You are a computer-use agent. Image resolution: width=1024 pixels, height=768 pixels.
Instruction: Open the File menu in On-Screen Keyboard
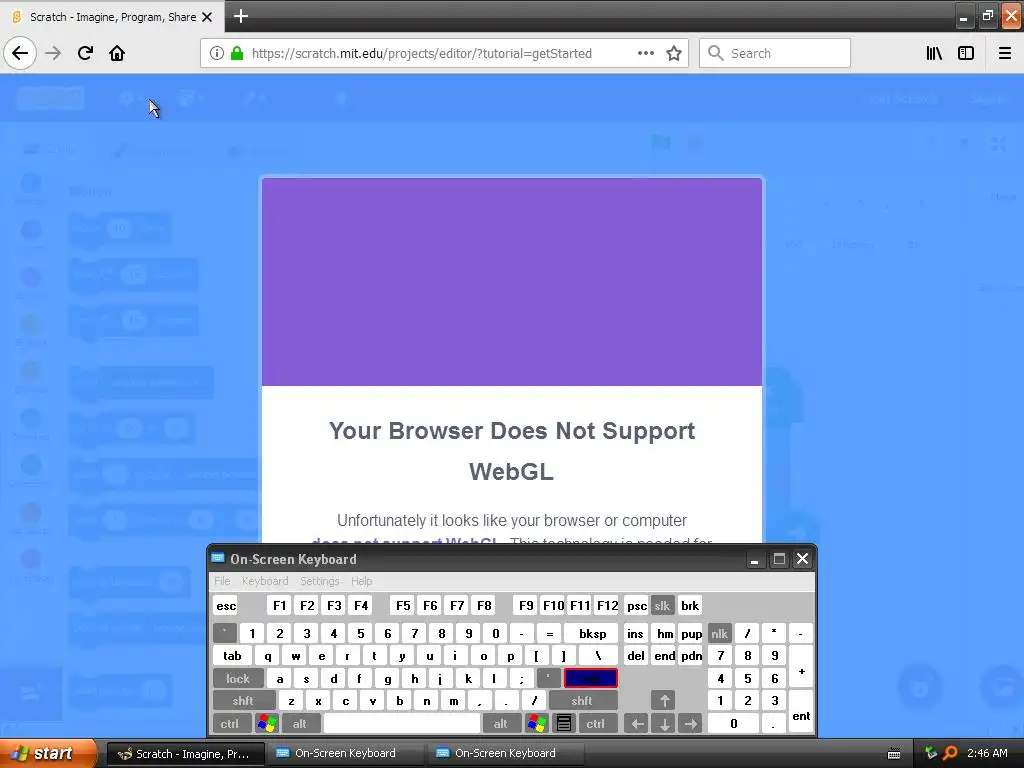[x=222, y=581]
